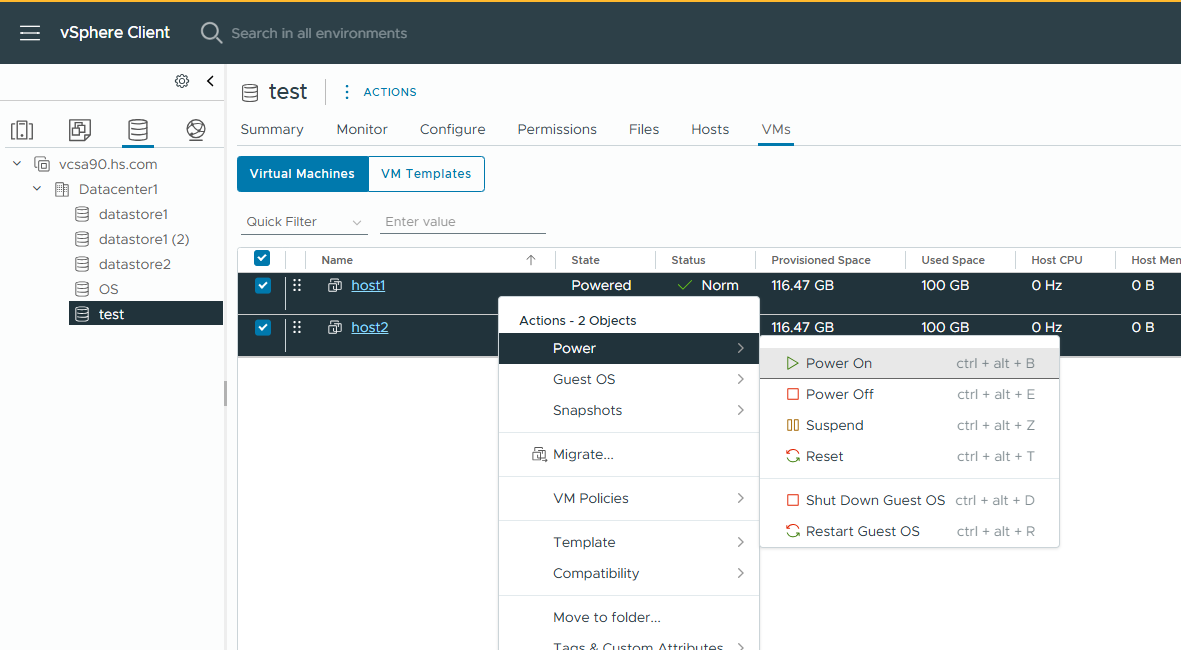The width and height of the screenshot is (1181, 650).
Task: Click the host1 drag handle icon
Action: click(x=297, y=285)
